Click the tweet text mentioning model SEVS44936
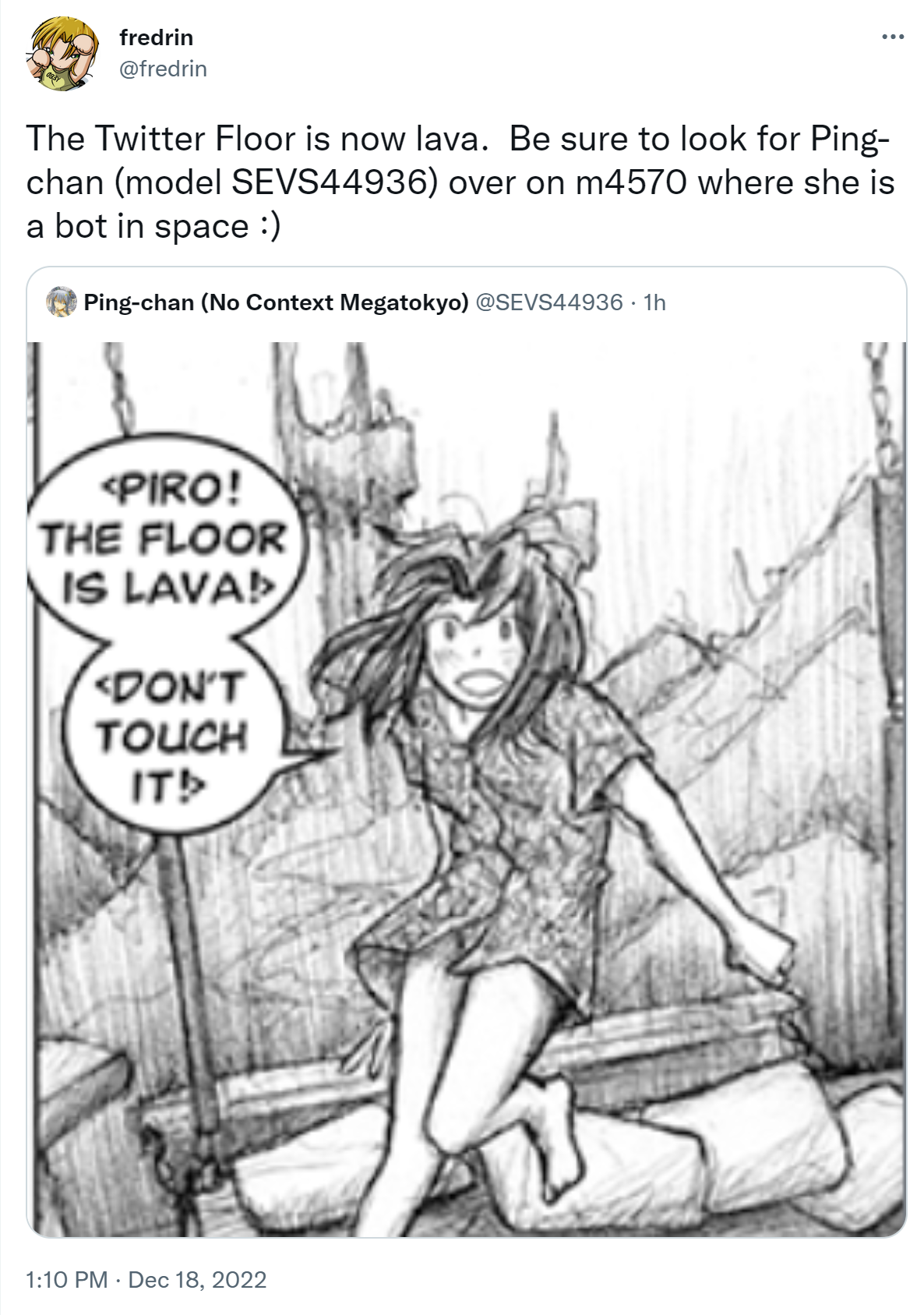 click(x=460, y=182)
